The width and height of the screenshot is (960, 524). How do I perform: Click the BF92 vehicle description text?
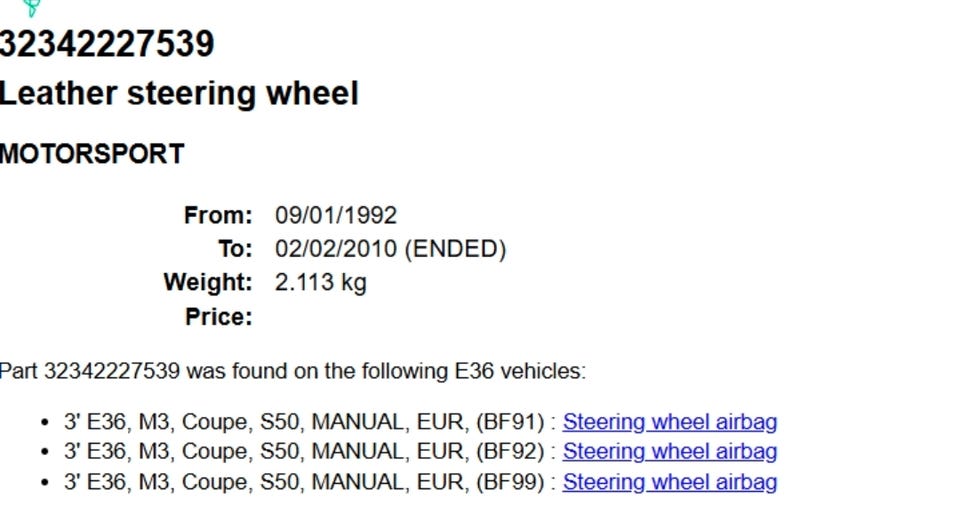(304, 452)
